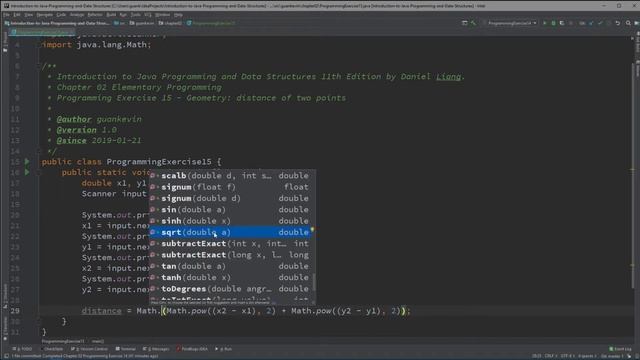Click the lightbulb quick-doc icon on sqrt row

click(x=312, y=229)
